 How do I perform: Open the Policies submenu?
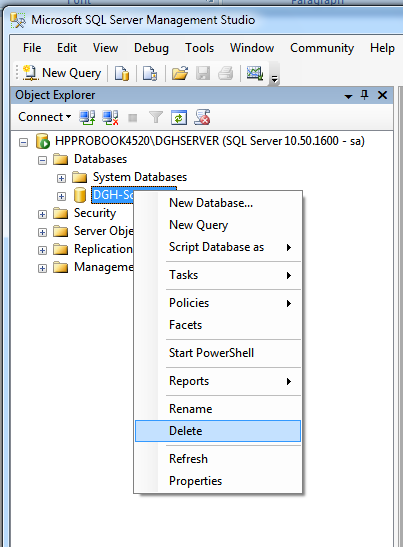tap(218, 303)
